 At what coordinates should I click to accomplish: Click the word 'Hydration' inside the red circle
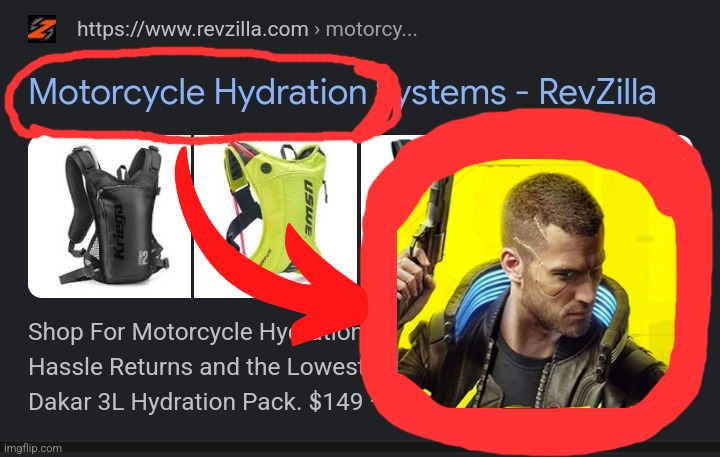[291, 92]
